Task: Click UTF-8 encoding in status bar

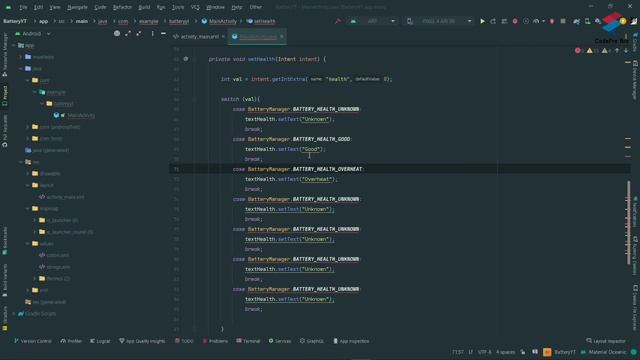Action: click(x=484, y=352)
